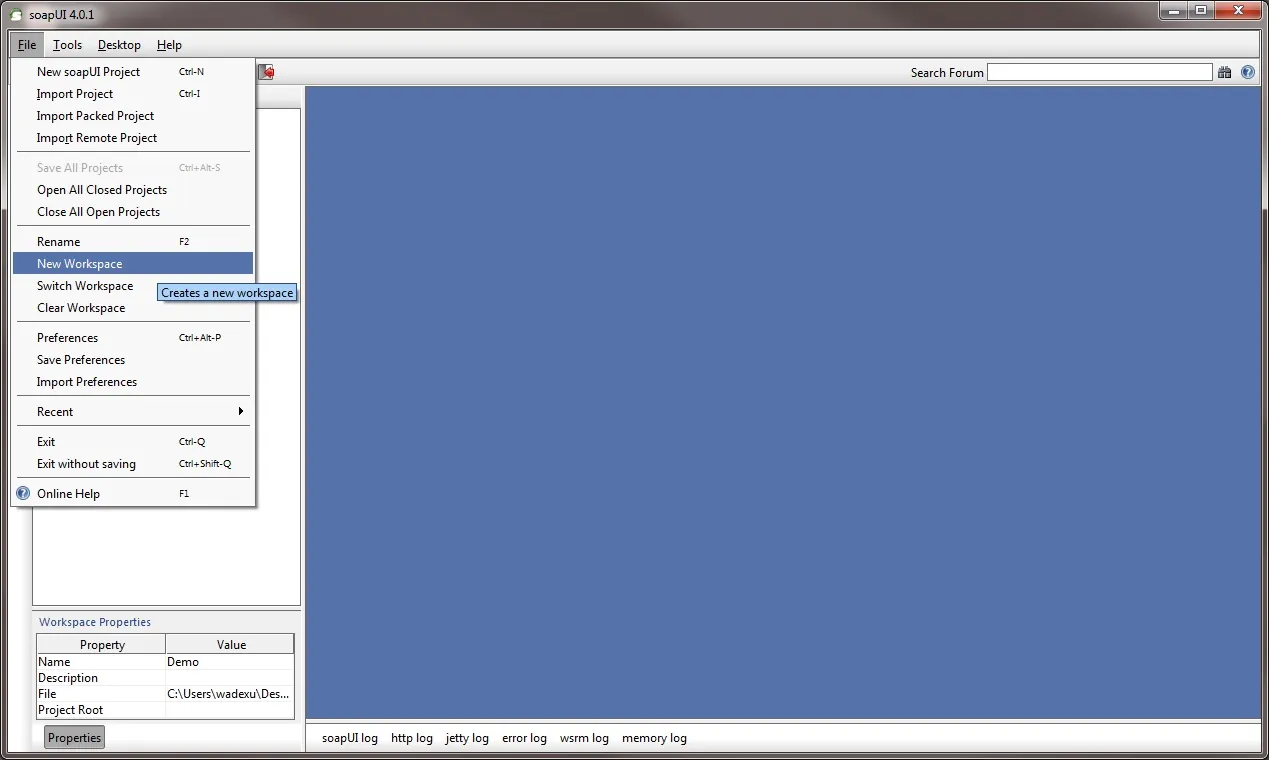Choose Close All Open Projects

click(133, 212)
